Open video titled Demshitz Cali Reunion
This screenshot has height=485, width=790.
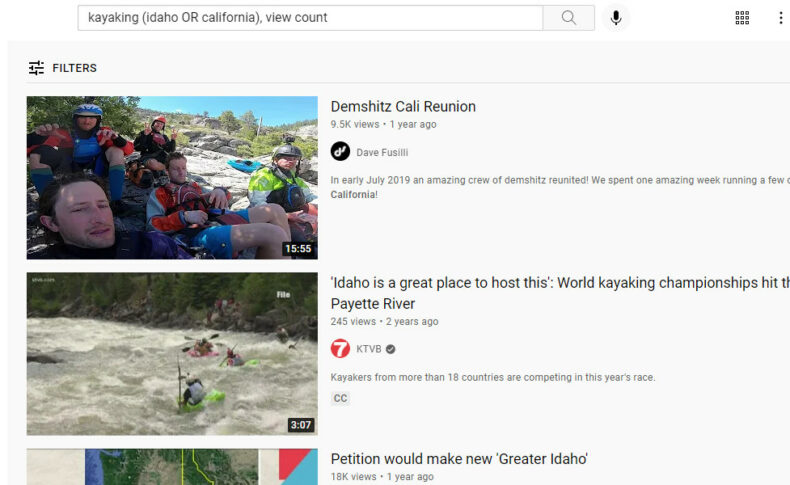[403, 107]
